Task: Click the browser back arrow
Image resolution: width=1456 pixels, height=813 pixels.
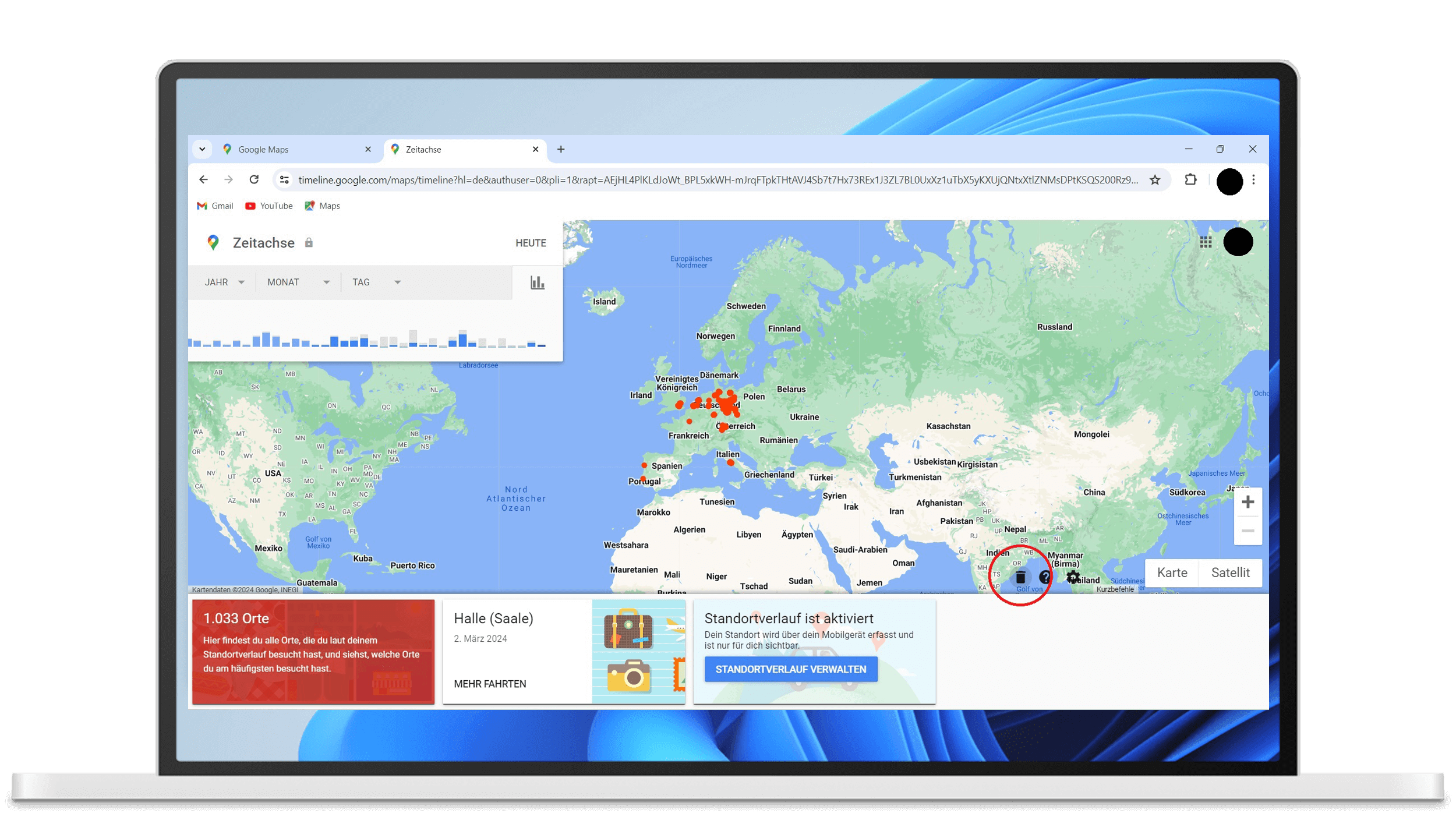Action: tap(203, 180)
